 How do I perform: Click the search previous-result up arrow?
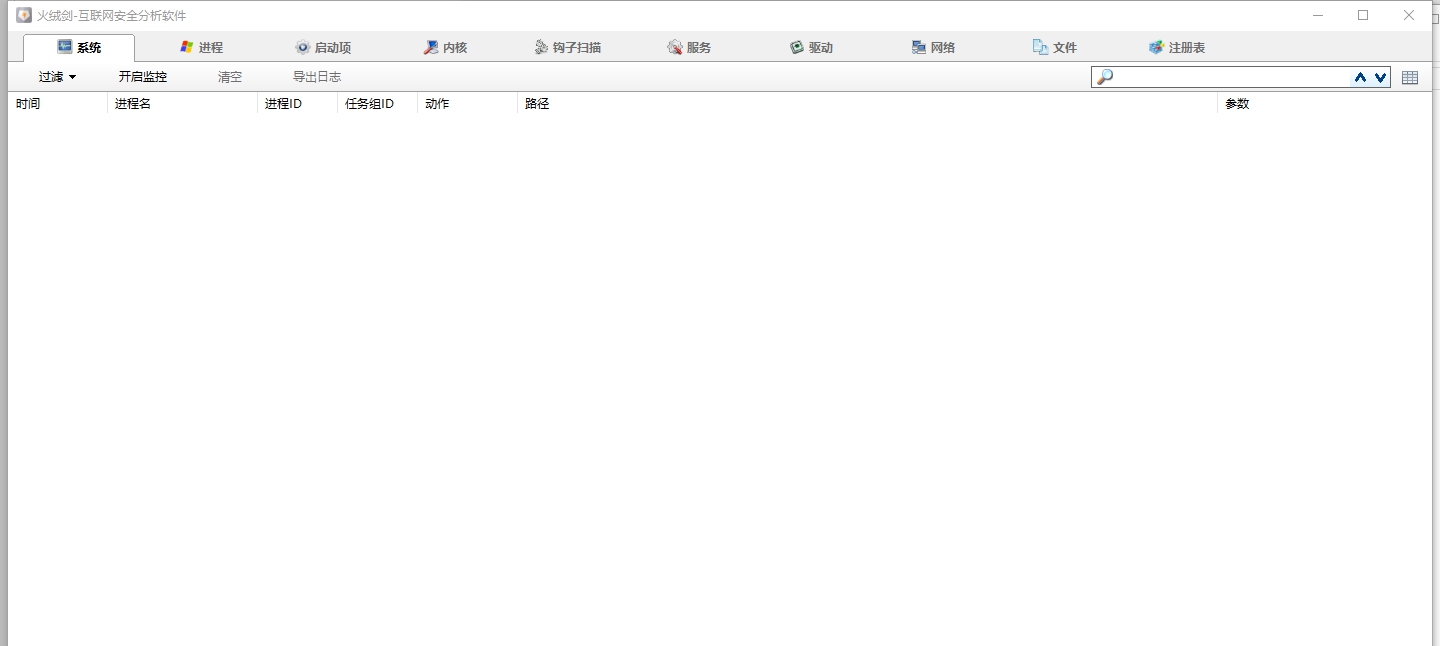pos(1360,76)
